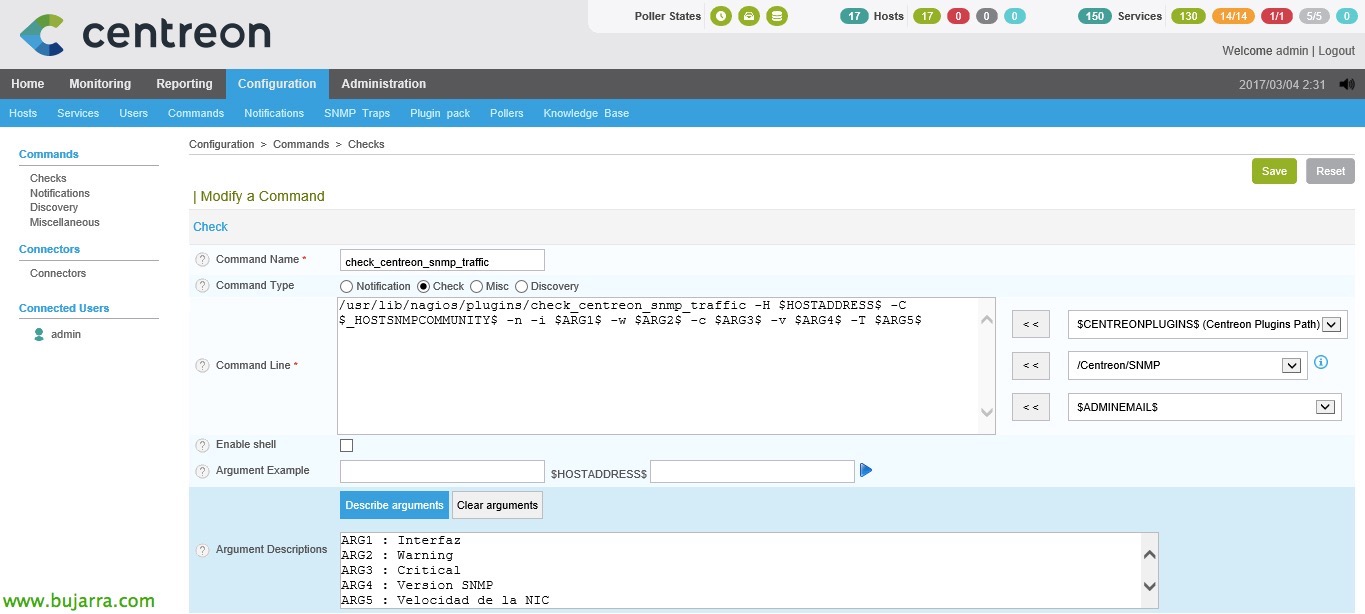Viewport: 1365px width, 614px height.
Task: Click services OK badge 130
Action: tap(1188, 16)
